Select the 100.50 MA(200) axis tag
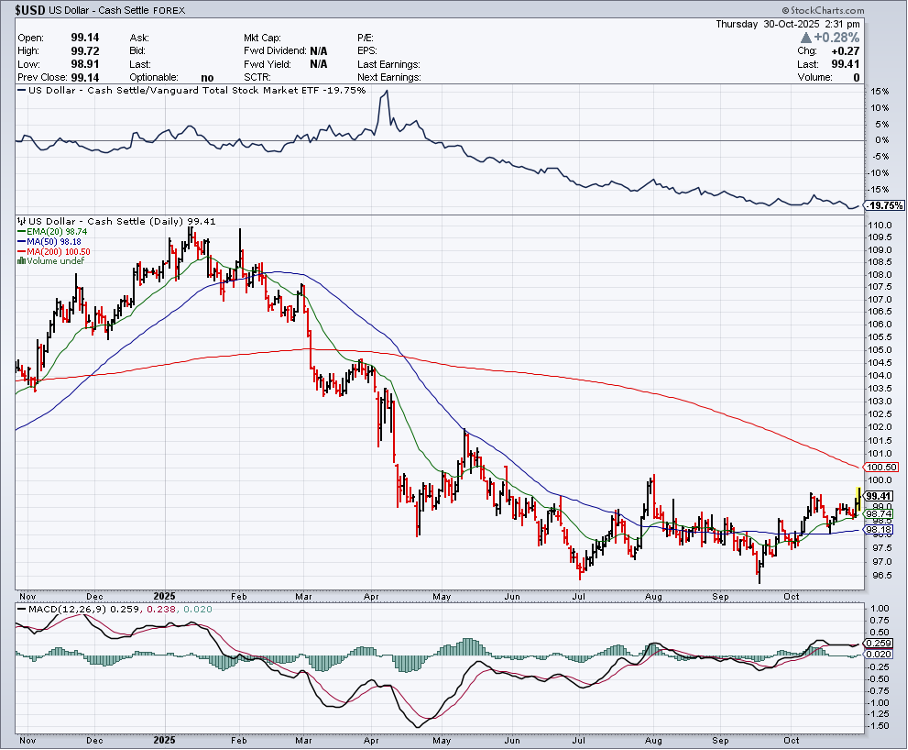 click(881, 467)
